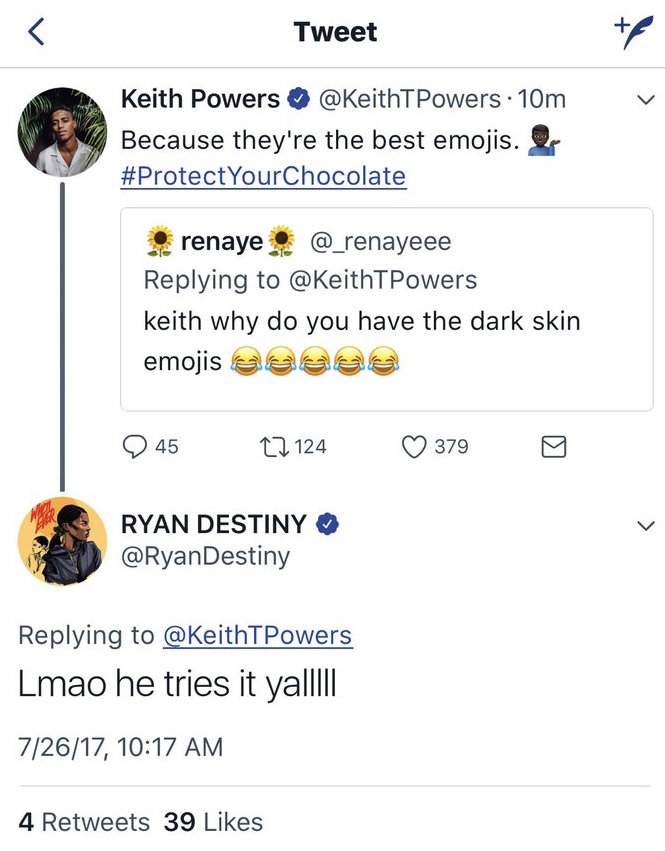This screenshot has width=665, height=851.
Task: Tap Keith Powers' verified badge
Action: click(297, 100)
